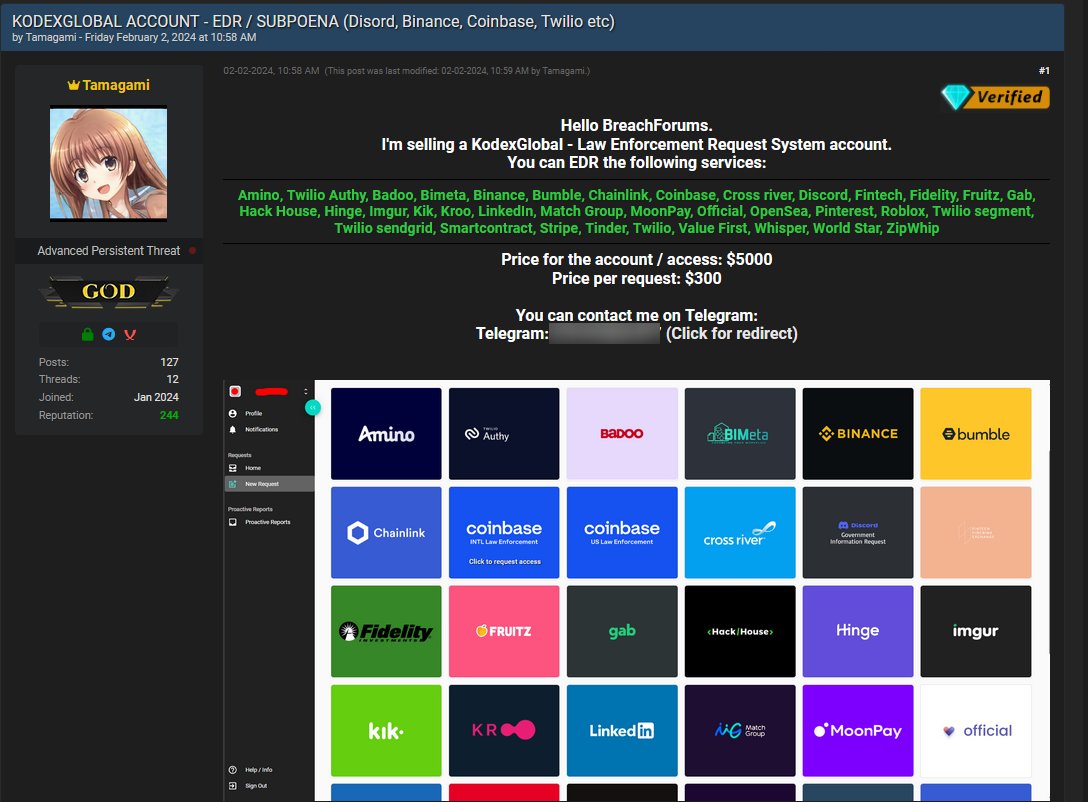Choose the Hack House tile
This screenshot has height=802, width=1088.
point(740,631)
